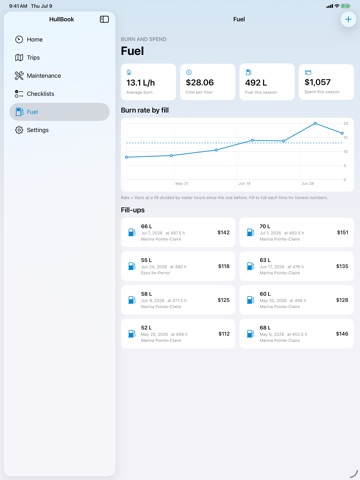
Task: Tap the plus button to add a fill-up
Action: pos(348,19)
